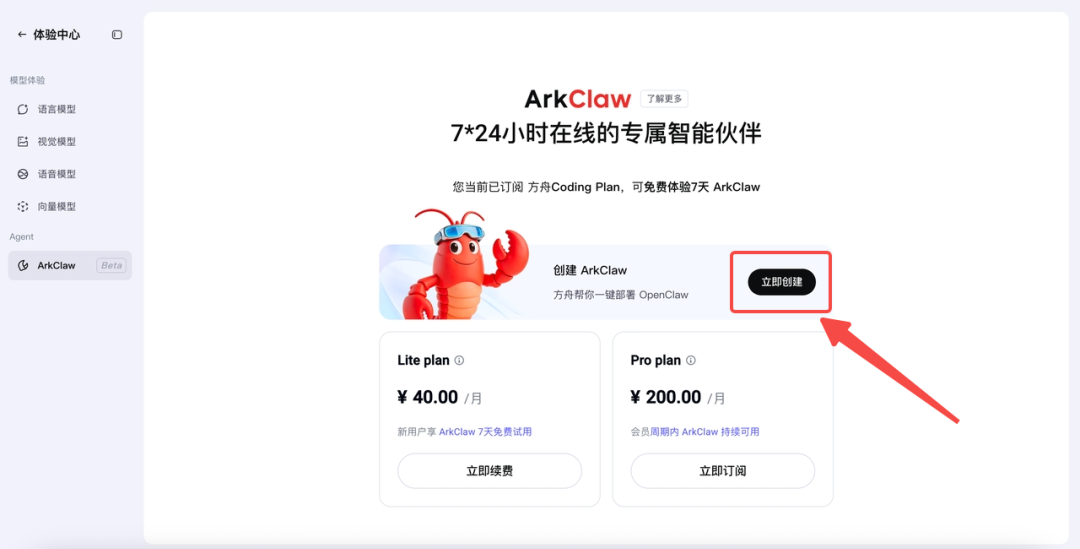1080x549 pixels.
Task: Open the ArkClaw 7天免费试用 link
Action: tap(486, 432)
